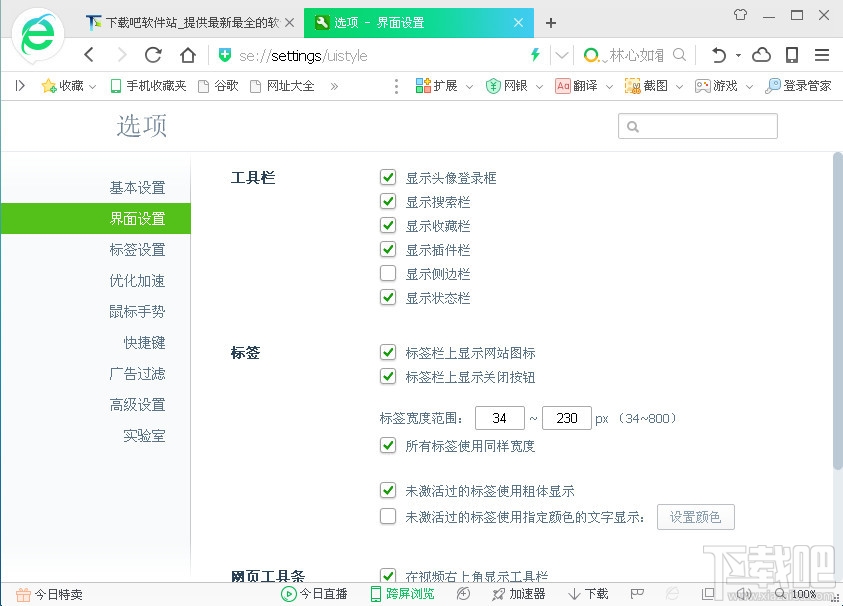Expand the 翻译 dropdown arrow
843x606 pixels.
[609, 87]
